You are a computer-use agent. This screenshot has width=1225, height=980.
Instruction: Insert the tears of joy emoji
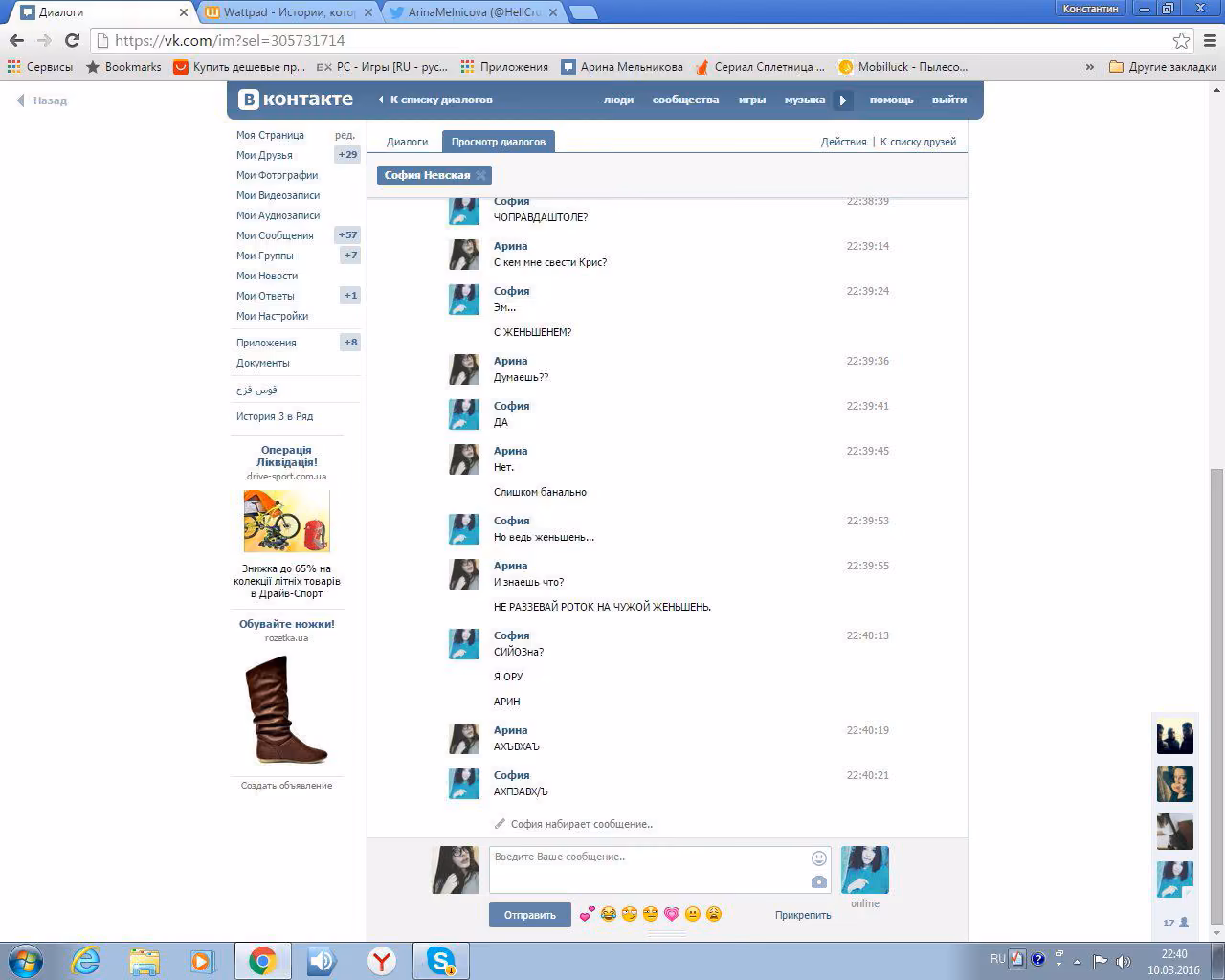(608, 915)
